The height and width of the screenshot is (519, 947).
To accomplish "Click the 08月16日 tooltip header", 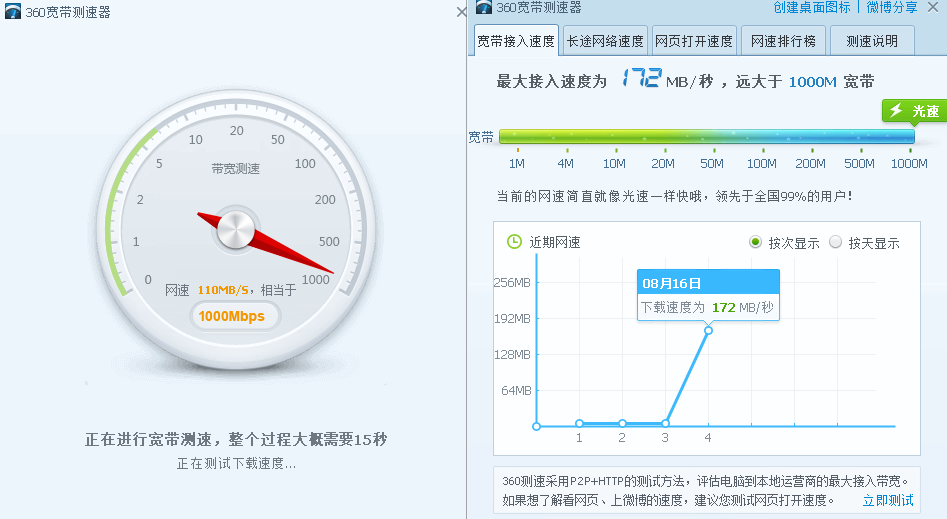I will (708, 283).
